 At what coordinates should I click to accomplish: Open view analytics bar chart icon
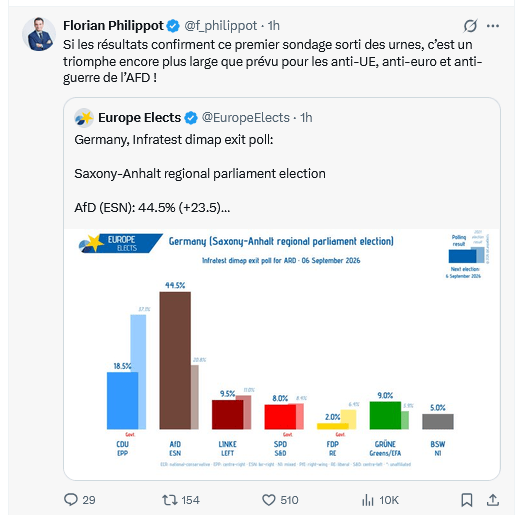point(368,500)
